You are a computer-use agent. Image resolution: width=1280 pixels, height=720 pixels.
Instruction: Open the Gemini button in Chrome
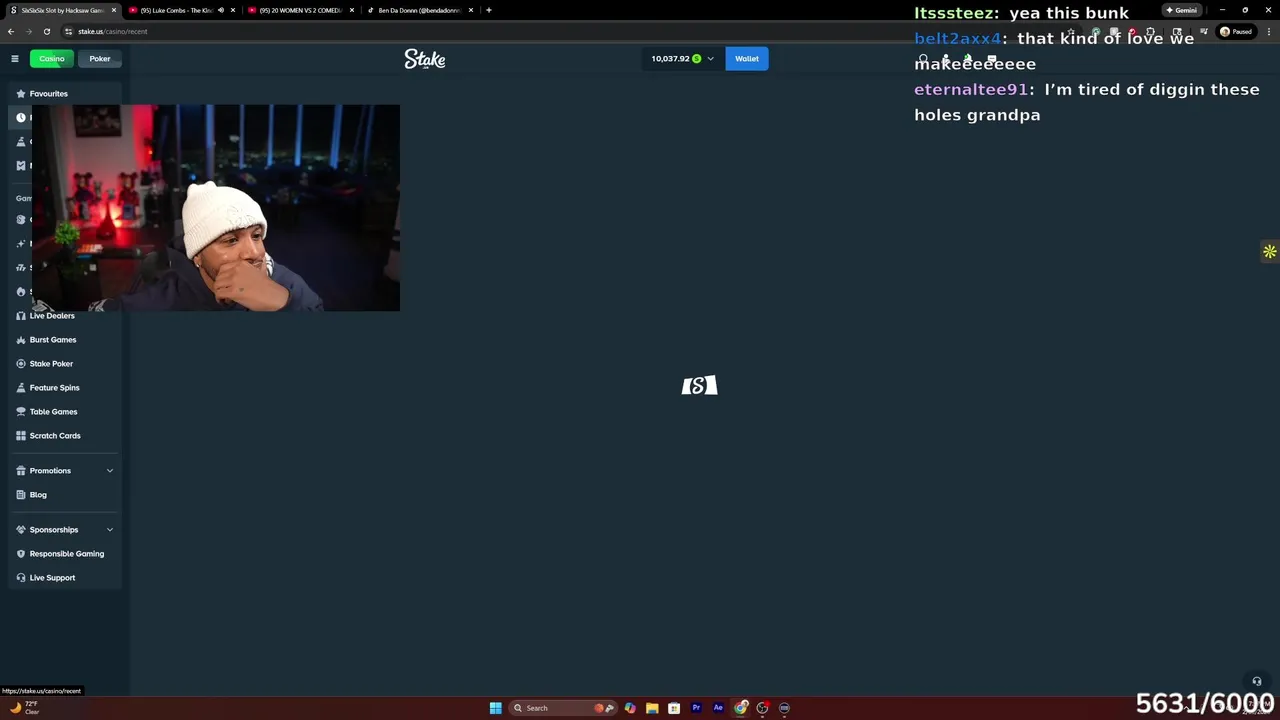[1181, 10]
